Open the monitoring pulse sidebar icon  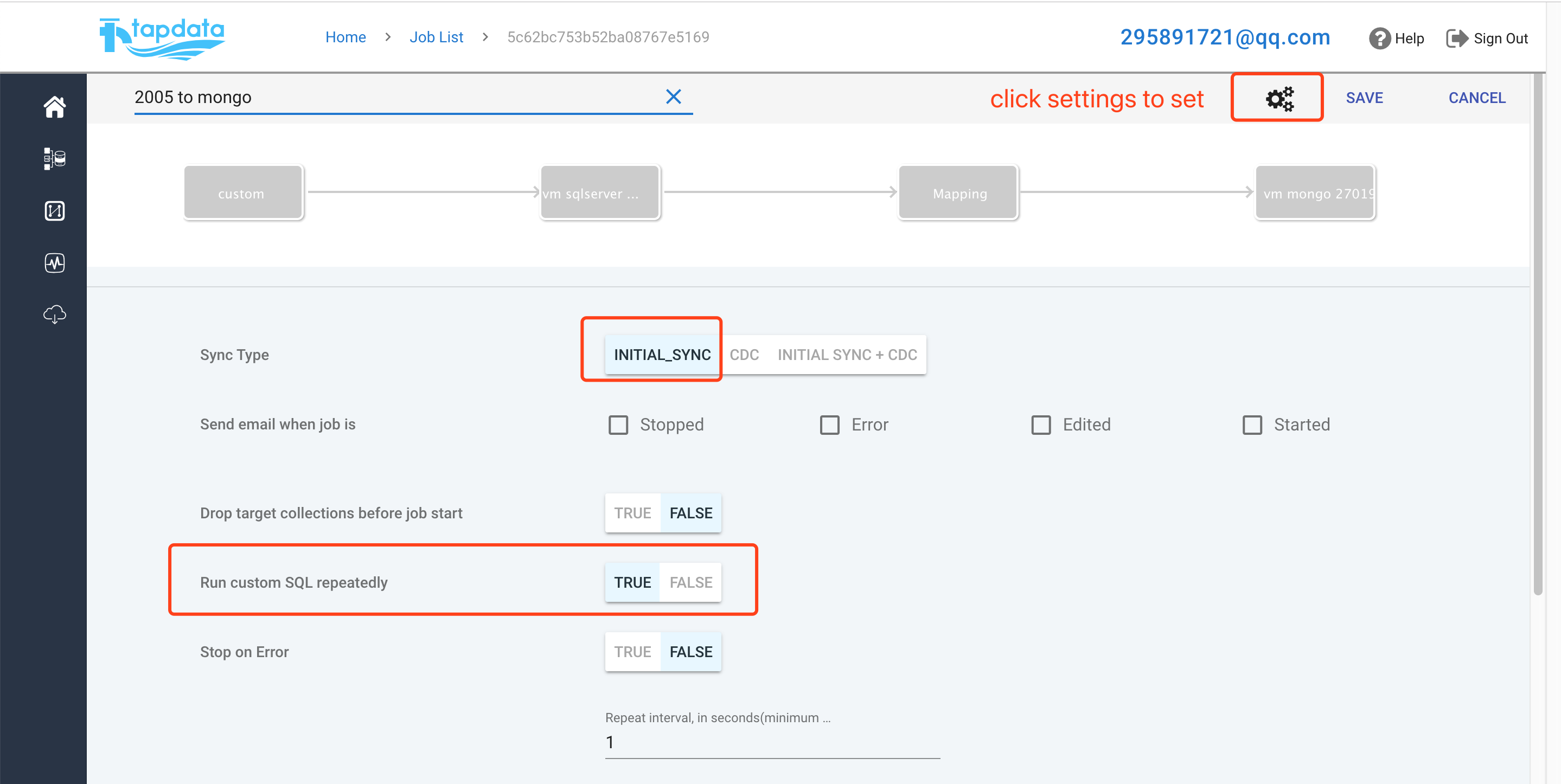coord(55,263)
